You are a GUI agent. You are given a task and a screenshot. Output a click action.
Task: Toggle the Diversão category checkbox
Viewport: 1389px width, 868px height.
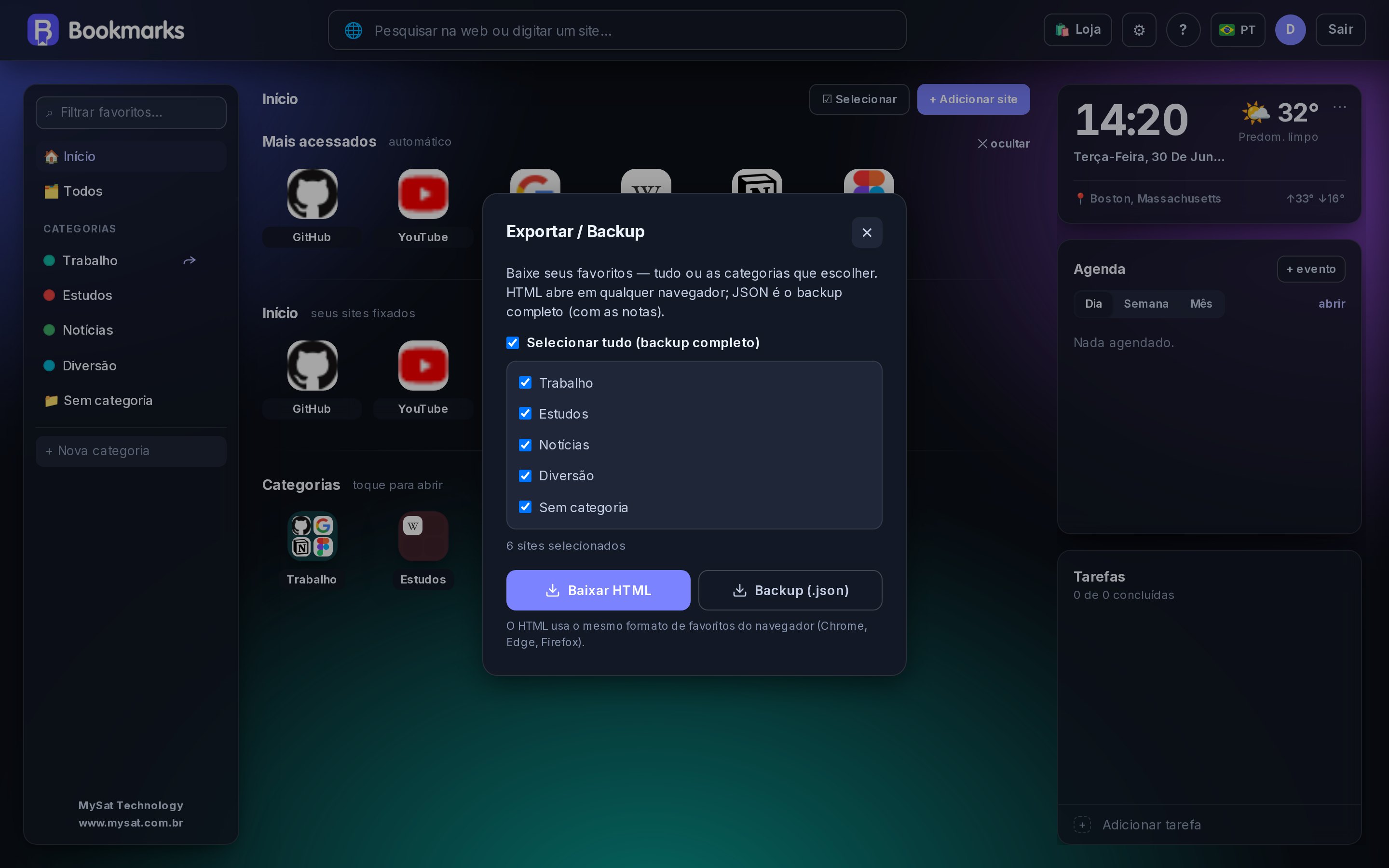(525, 476)
